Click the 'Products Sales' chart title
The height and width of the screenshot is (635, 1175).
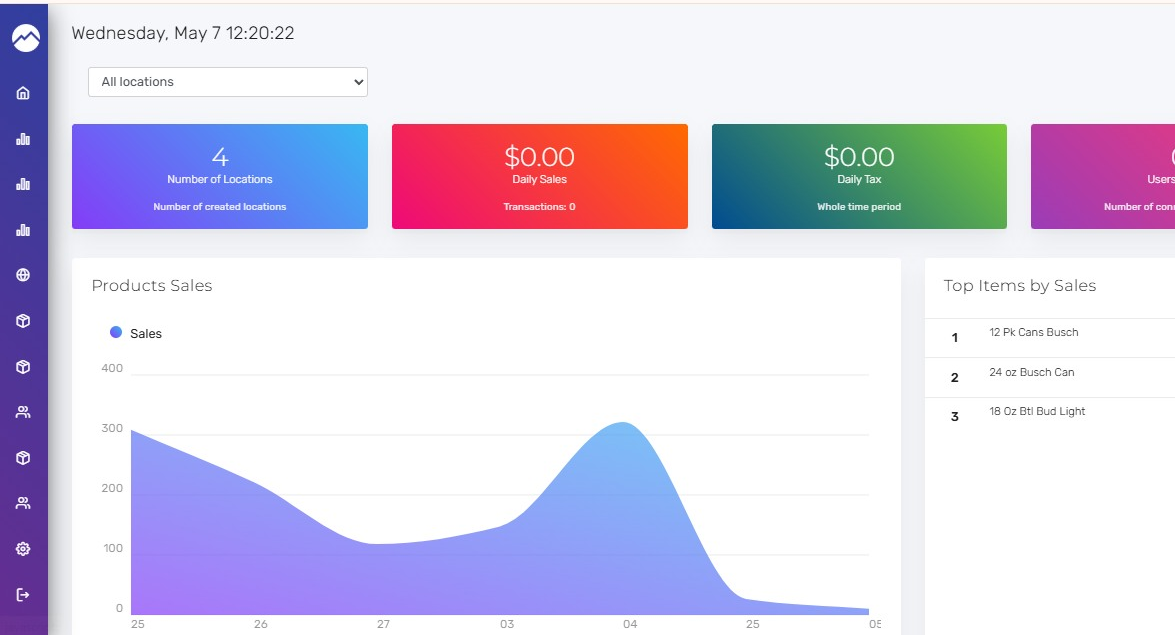[x=152, y=286]
